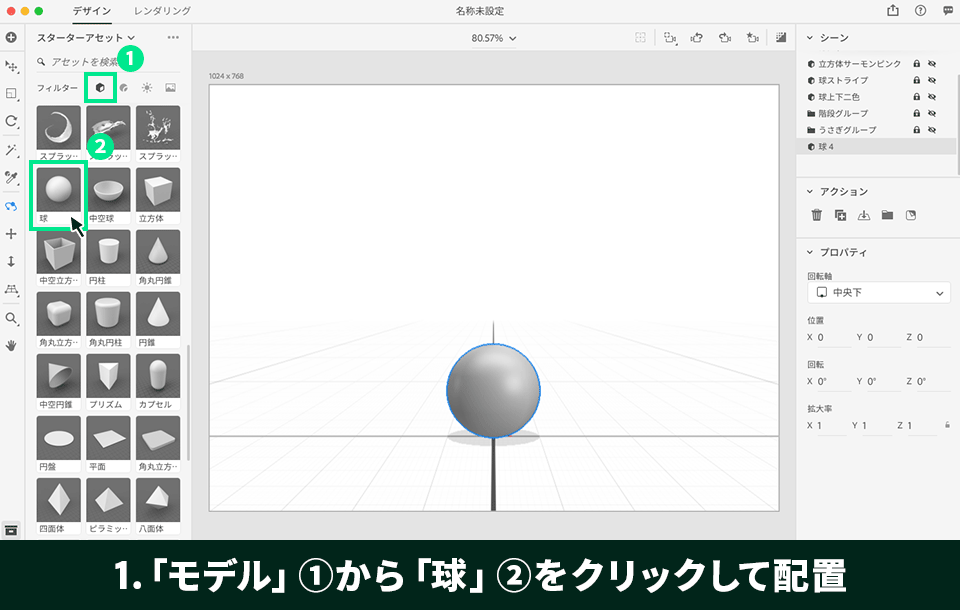
Task: Open the 80.57% zoom level dropdown
Action: pyautogui.click(x=493, y=36)
